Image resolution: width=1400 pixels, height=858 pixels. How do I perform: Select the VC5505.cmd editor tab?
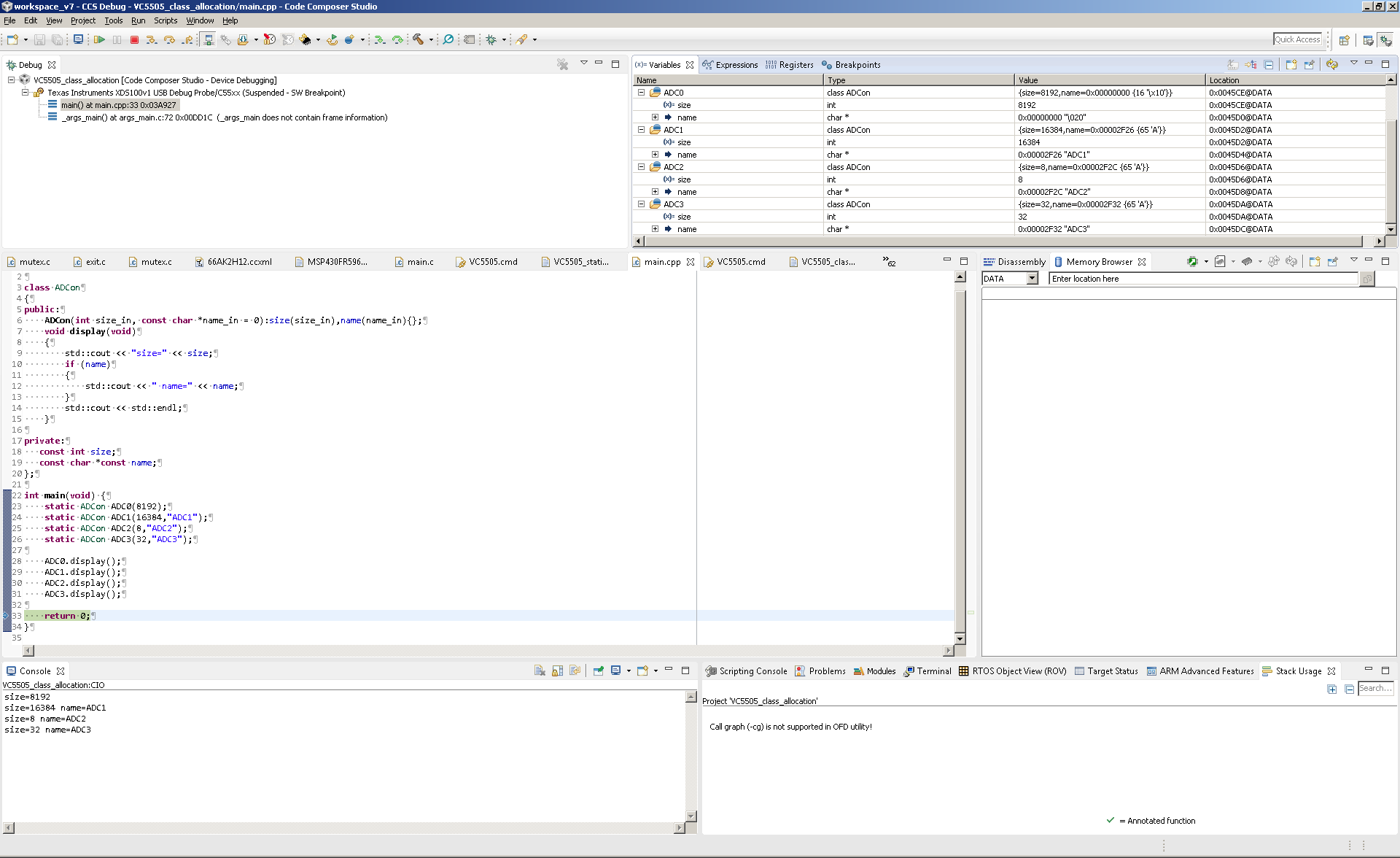(x=493, y=262)
